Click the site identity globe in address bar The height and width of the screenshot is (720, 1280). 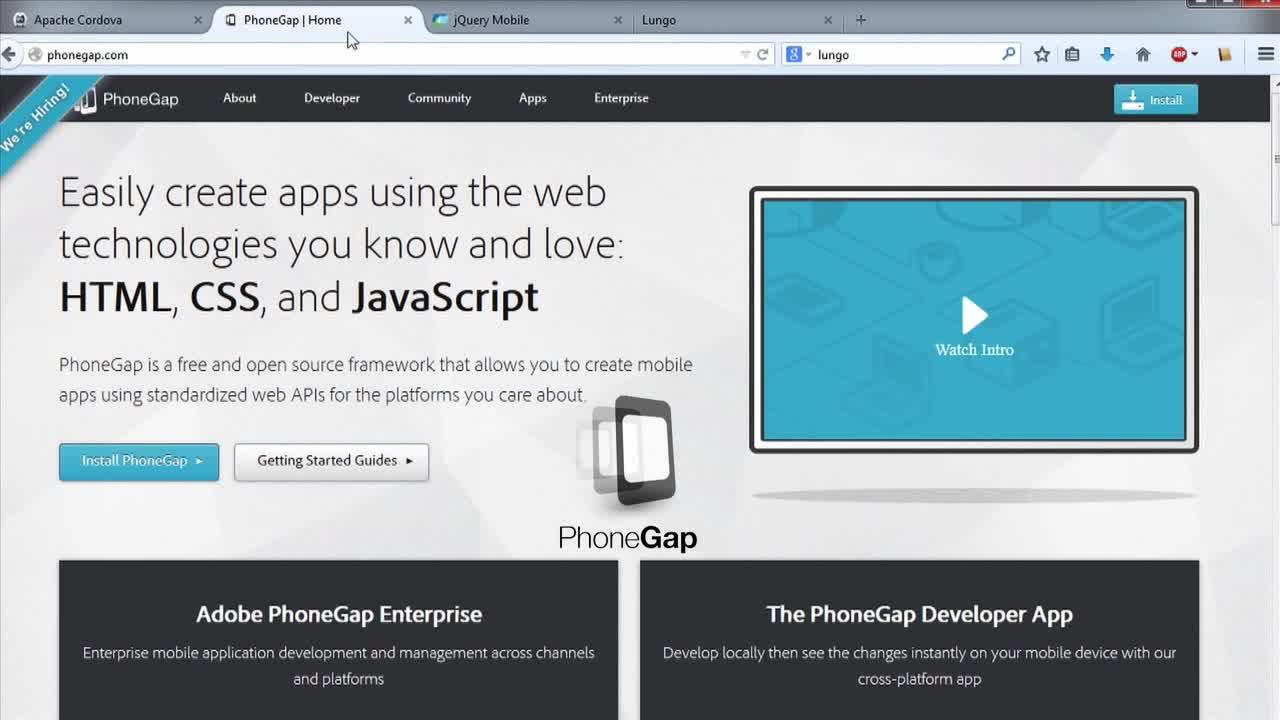pos(35,55)
